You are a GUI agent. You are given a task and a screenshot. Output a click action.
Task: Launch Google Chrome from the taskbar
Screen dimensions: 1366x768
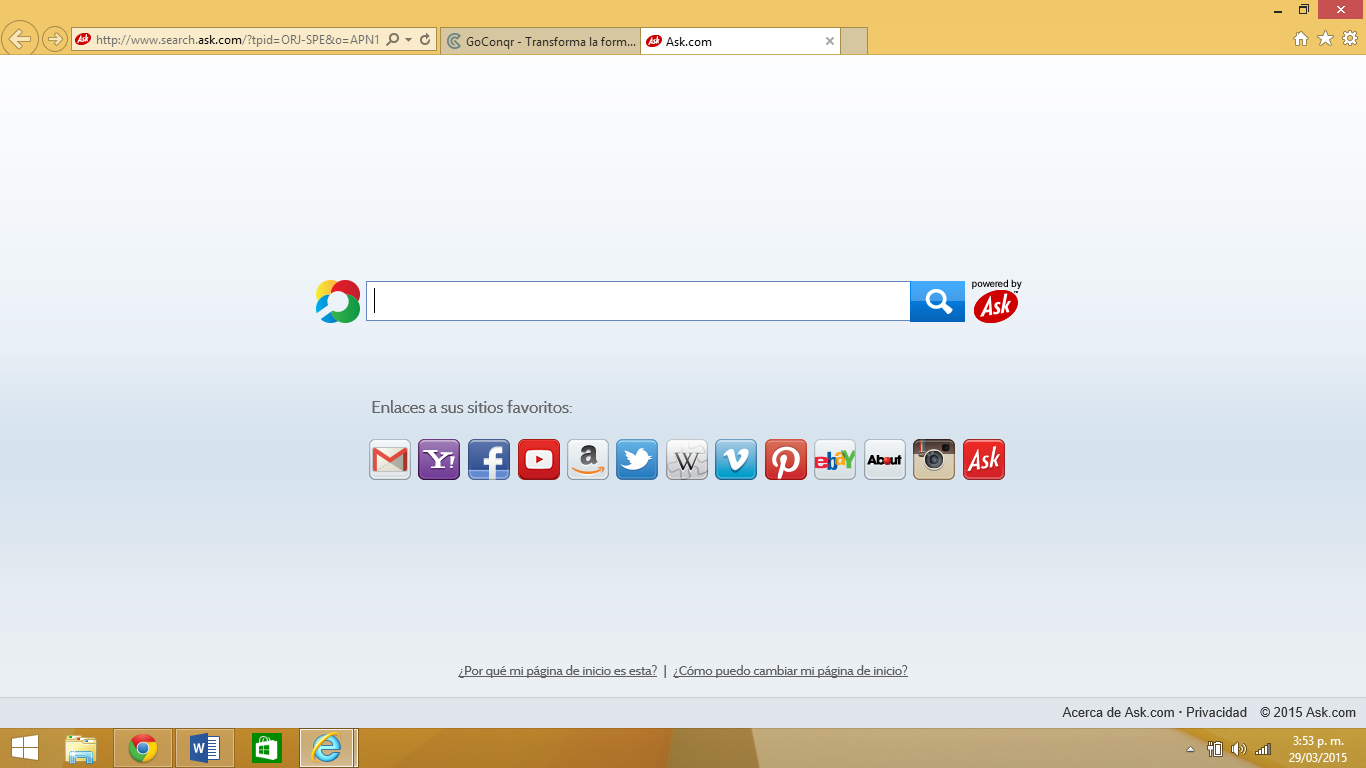pyautogui.click(x=143, y=748)
